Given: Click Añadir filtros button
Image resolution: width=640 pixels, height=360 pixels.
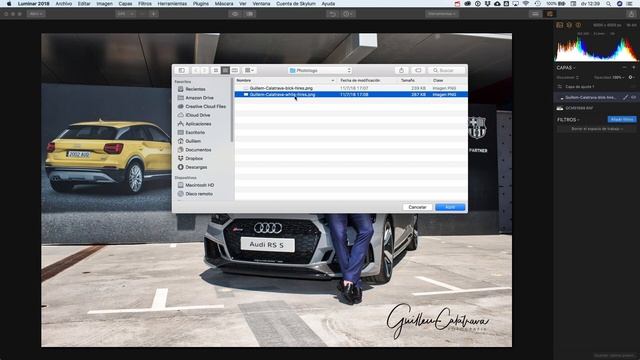Looking at the screenshot, I should (x=622, y=120).
